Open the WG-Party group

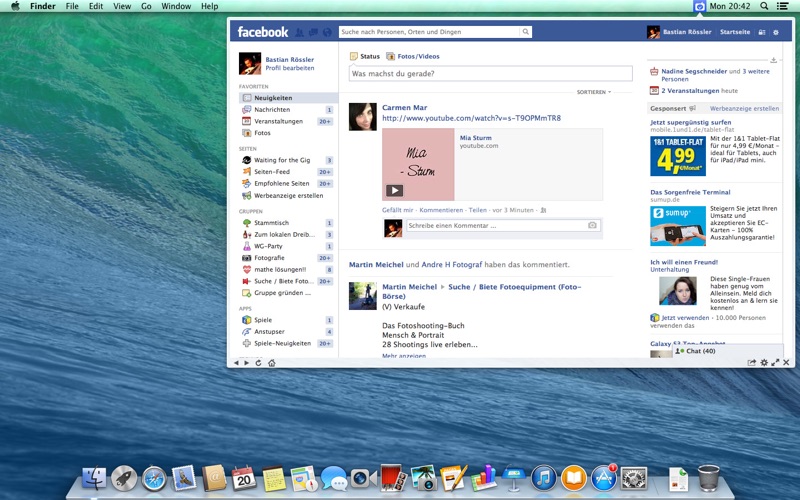pyautogui.click(x=288, y=246)
